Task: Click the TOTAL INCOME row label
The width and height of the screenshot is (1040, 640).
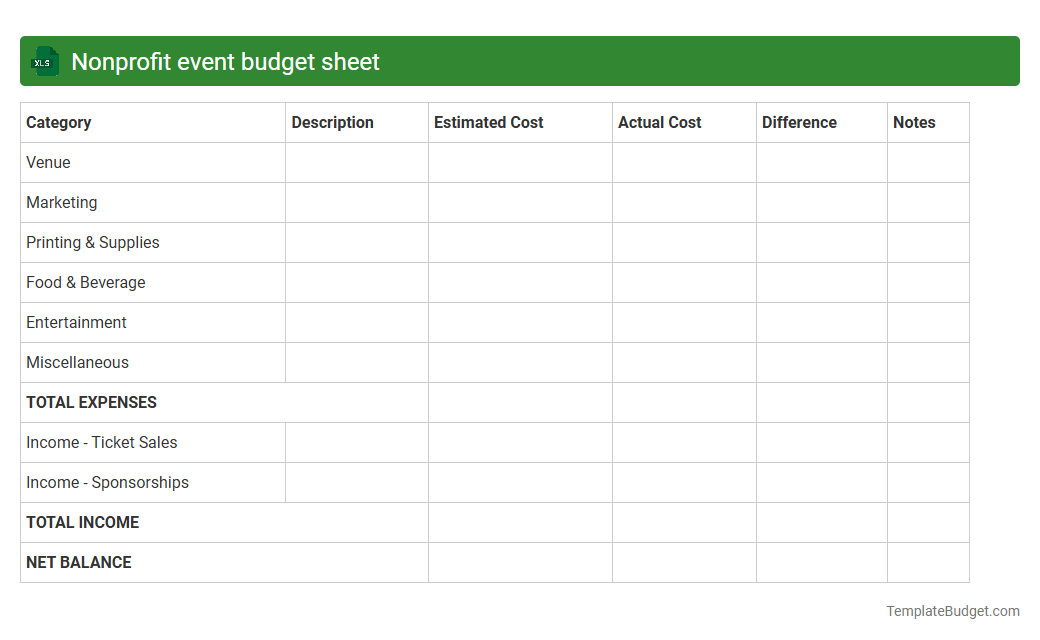Action: point(82,522)
